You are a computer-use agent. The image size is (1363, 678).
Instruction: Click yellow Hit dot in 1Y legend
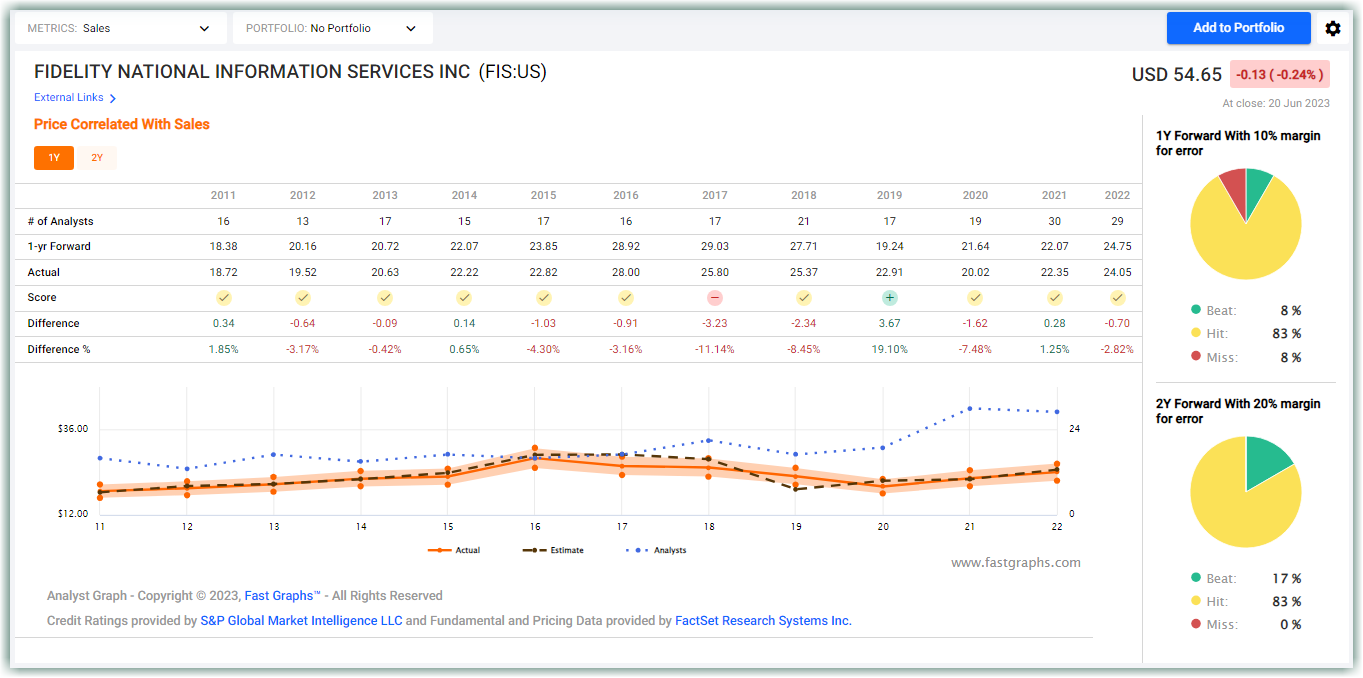[1196, 334]
